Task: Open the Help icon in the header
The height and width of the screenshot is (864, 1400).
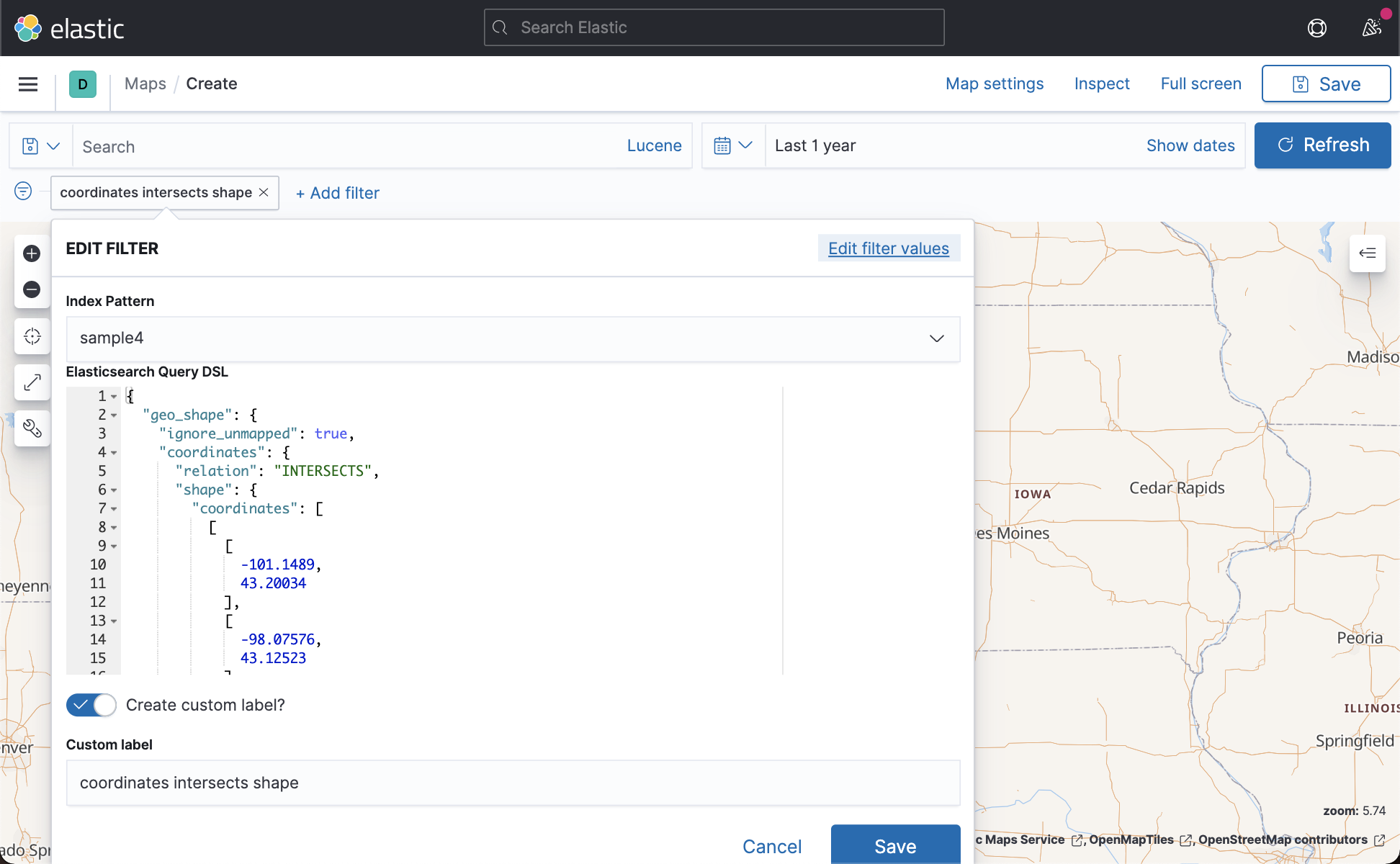Action: click(1316, 27)
